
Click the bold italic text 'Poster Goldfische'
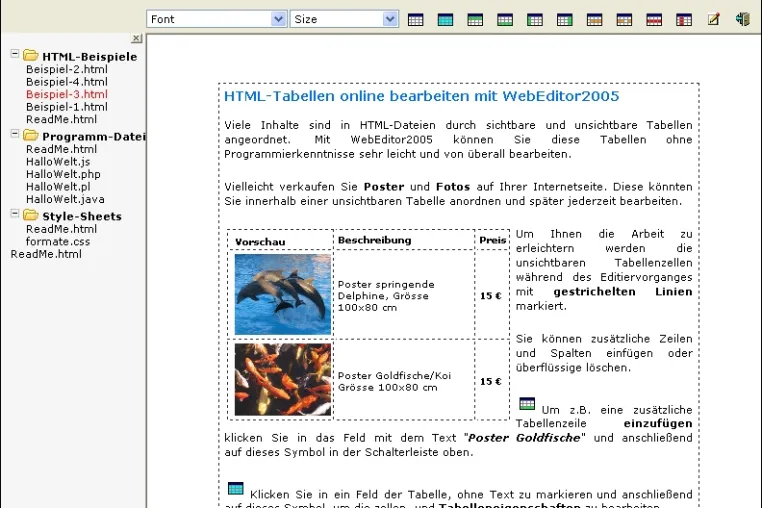[x=524, y=438]
